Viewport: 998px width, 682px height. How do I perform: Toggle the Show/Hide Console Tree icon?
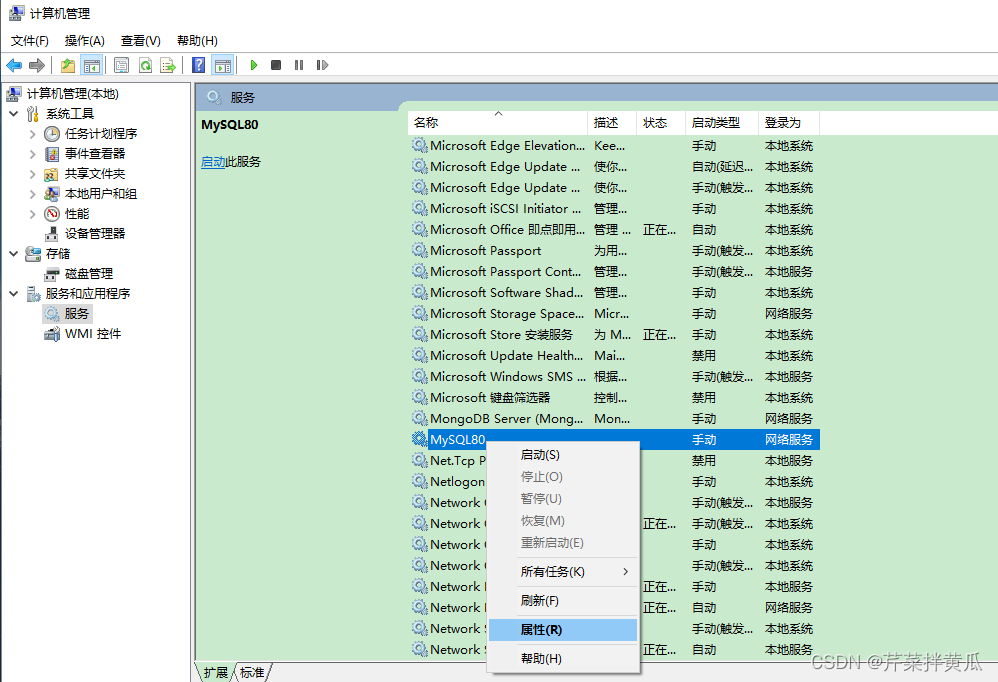pyautogui.click(x=92, y=65)
